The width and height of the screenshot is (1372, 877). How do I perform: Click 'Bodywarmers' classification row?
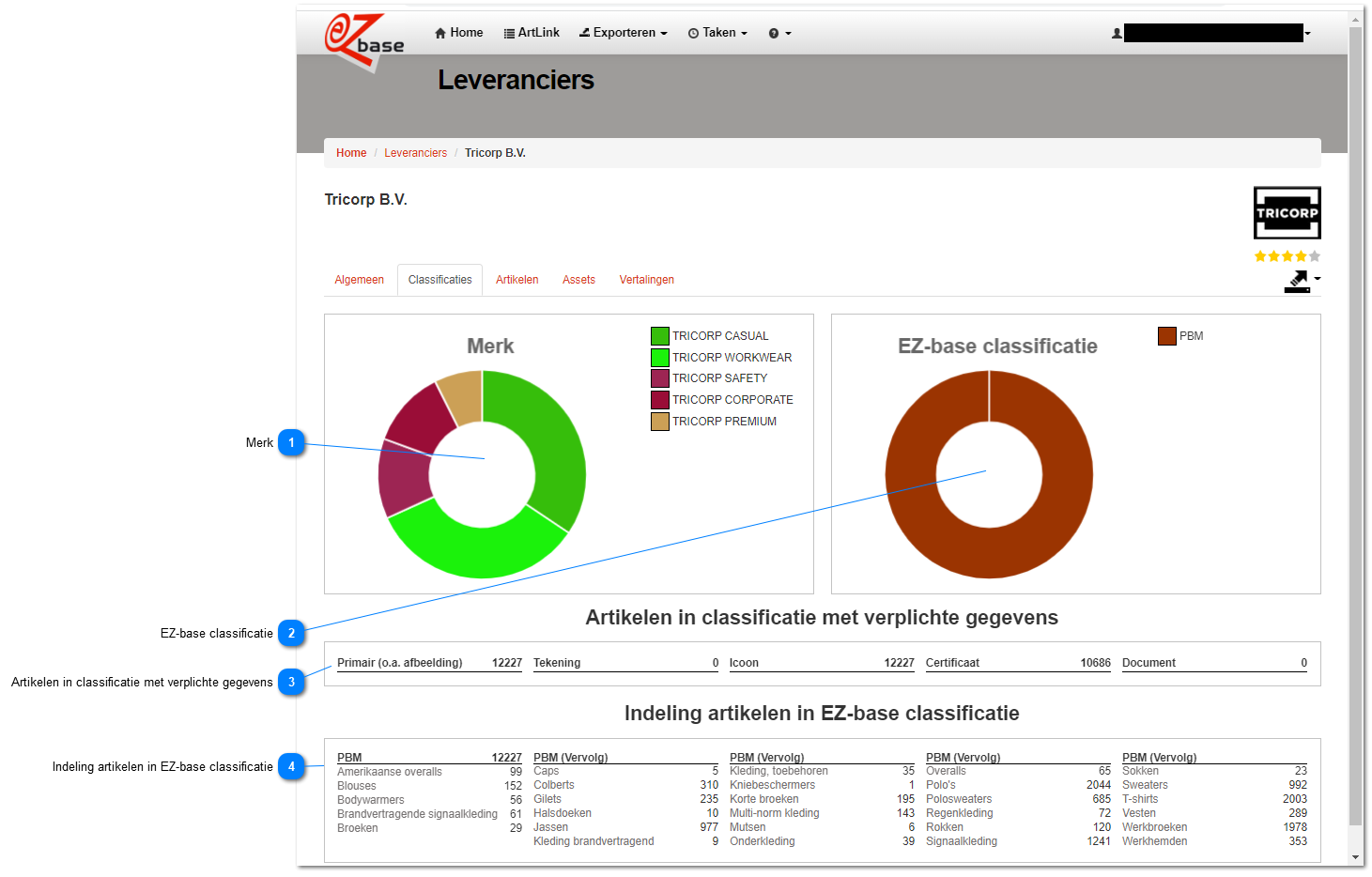pyautogui.click(x=429, y=800)
